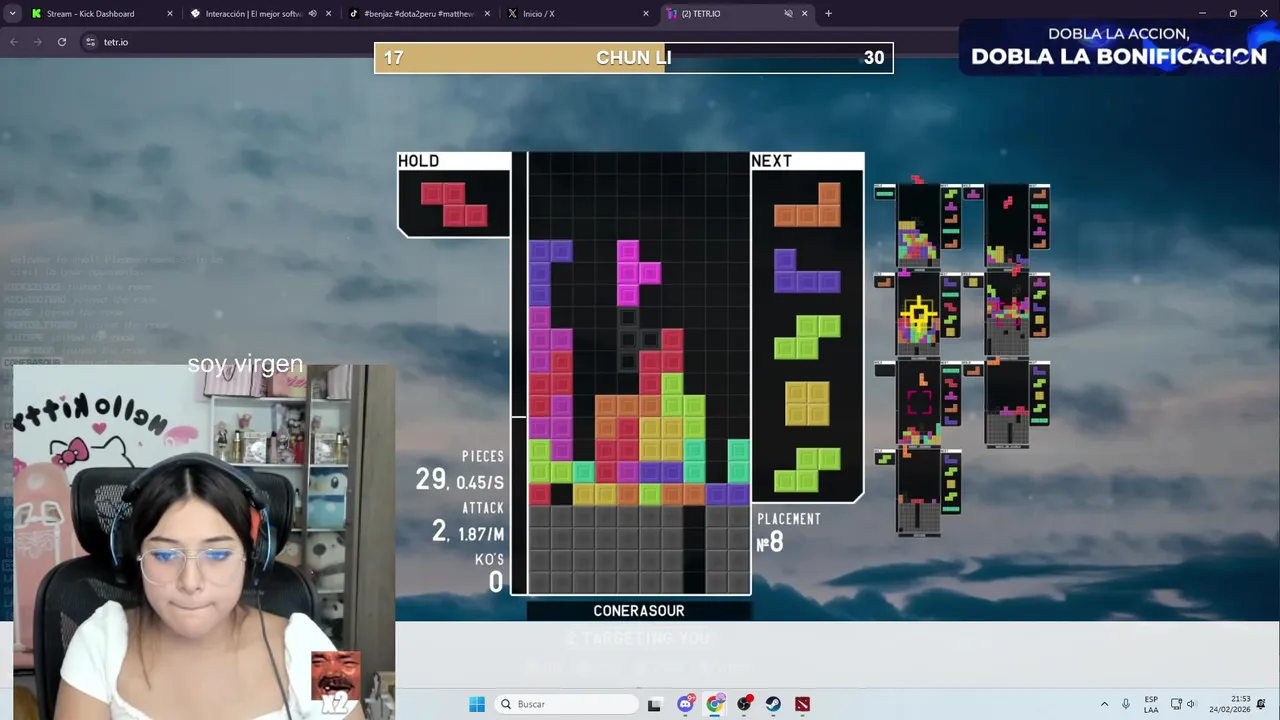Image resolution: width=1280 pixels, height=720 pixels.
Task: Switch to the #benjaz #dota2peru TikTok tab
Action: point(418,14)
